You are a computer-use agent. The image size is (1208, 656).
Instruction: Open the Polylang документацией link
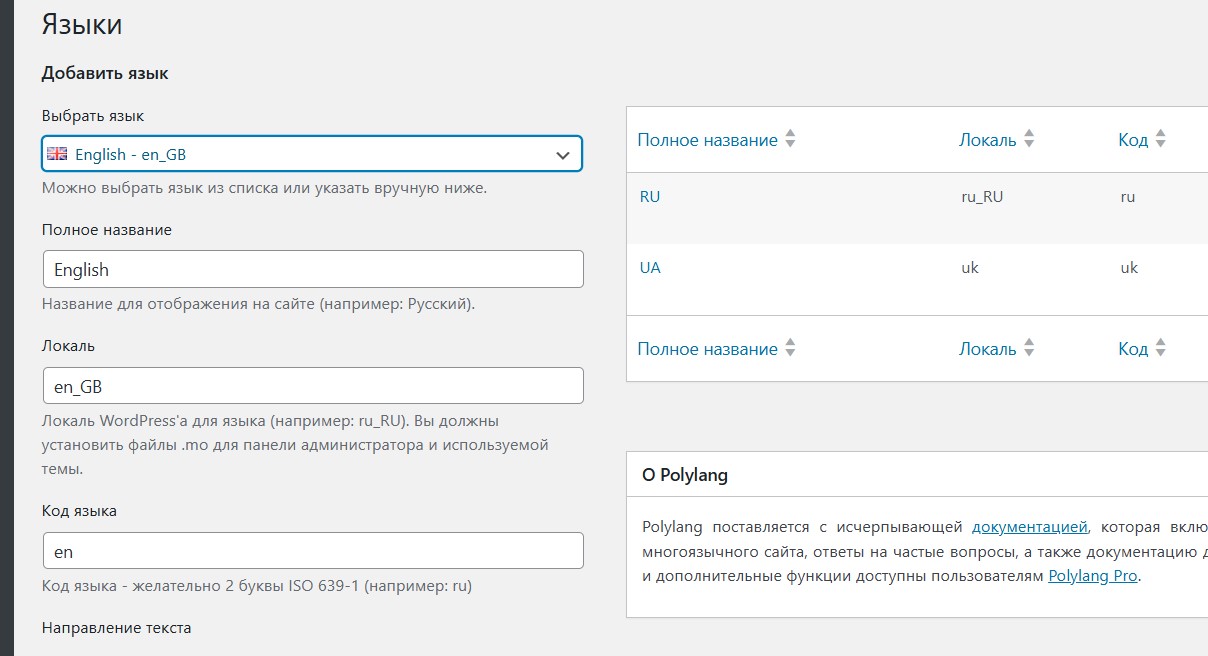(1029, 527)
